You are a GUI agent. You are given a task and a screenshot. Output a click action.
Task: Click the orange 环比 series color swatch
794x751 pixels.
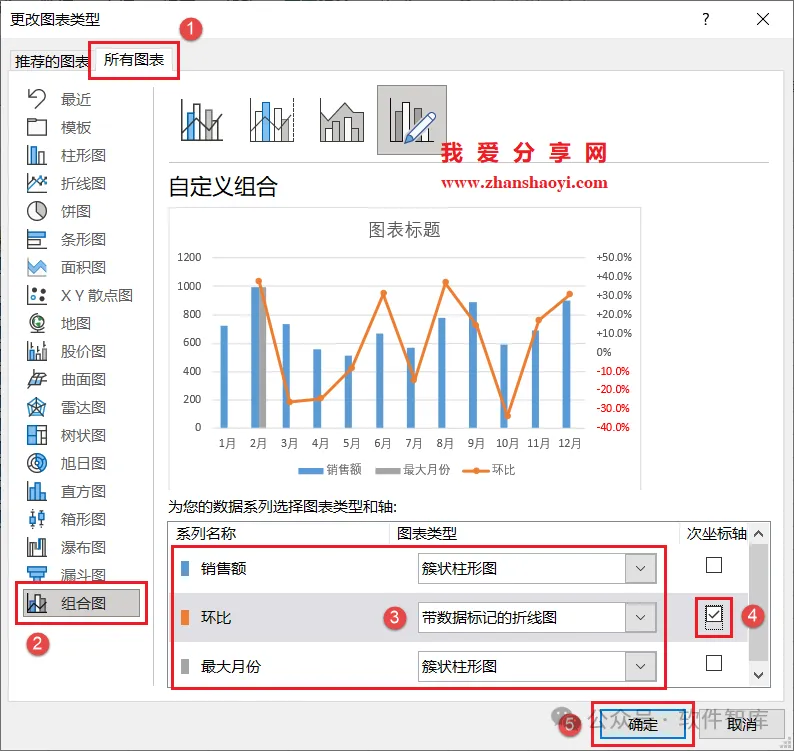(x=185, y=617)
